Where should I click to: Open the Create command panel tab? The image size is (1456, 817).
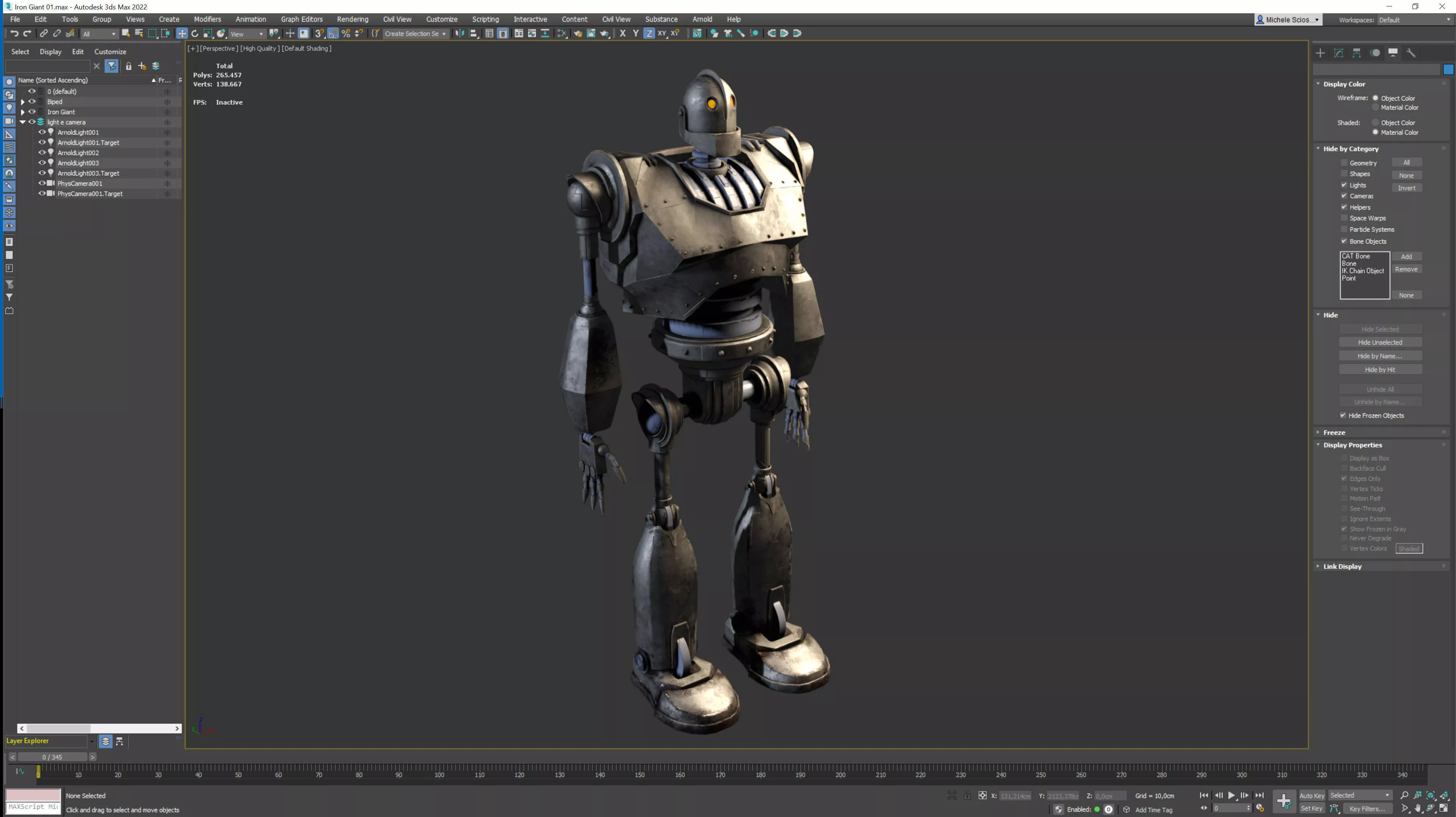[1320, 53]
